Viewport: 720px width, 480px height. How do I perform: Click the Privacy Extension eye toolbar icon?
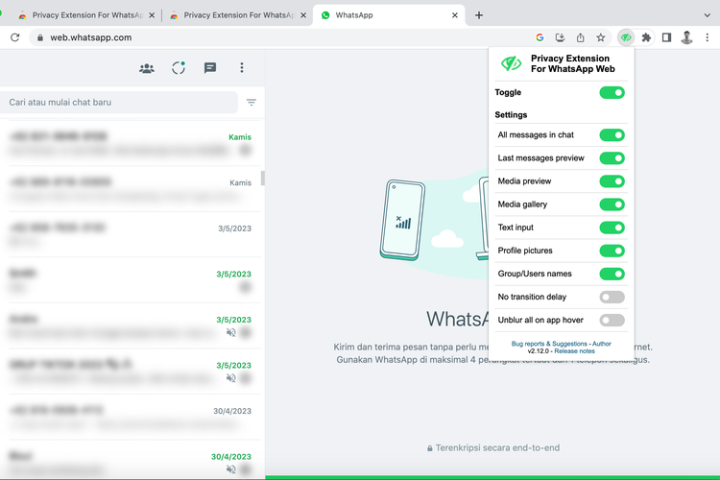tap(626, 38)
